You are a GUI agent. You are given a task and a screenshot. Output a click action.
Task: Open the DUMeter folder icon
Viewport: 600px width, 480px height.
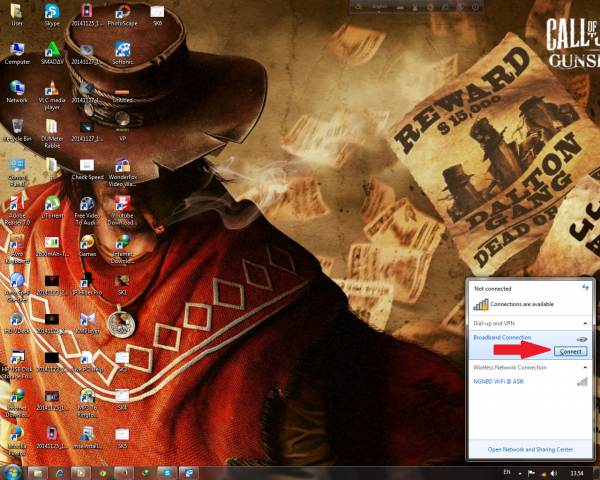52,134
